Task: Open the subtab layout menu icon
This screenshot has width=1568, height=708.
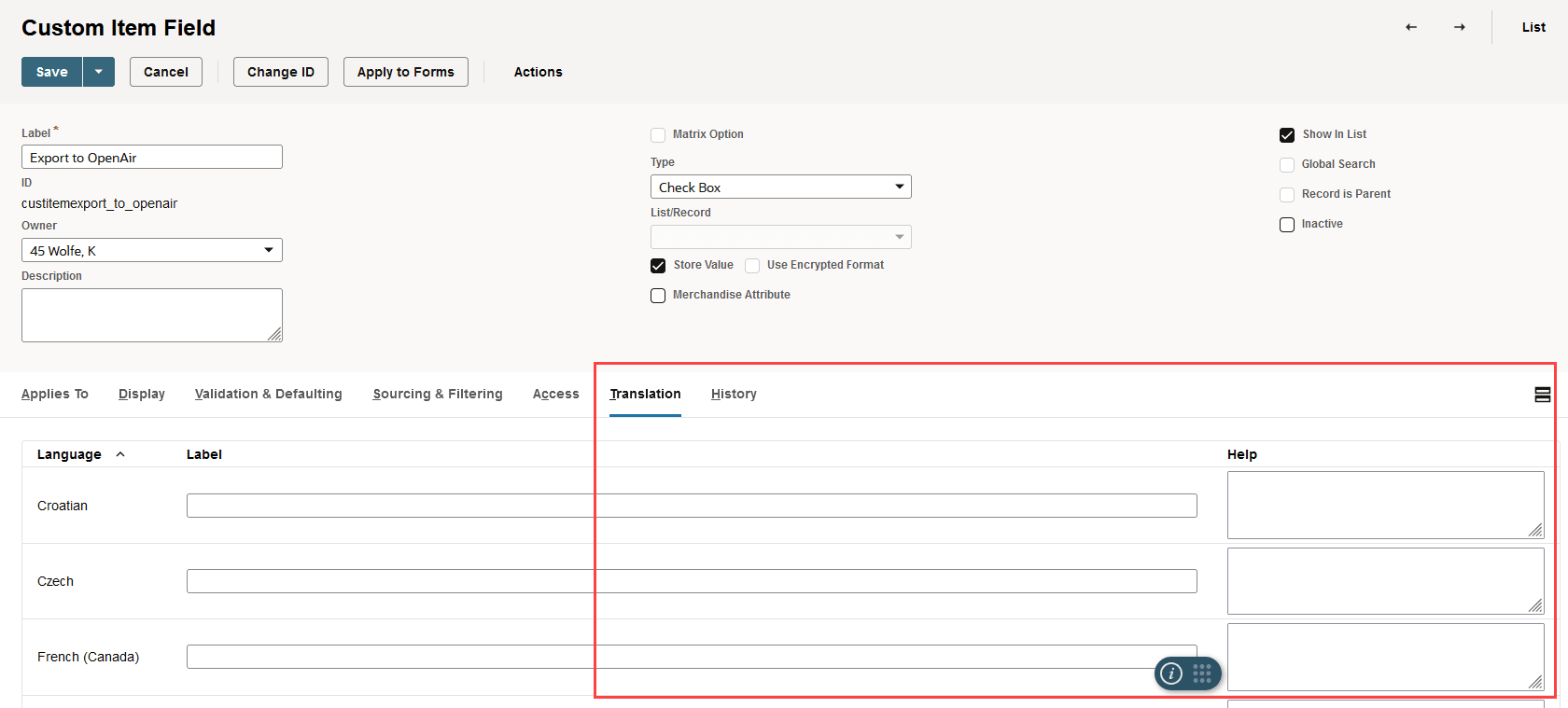Action: pos(1543,395)
